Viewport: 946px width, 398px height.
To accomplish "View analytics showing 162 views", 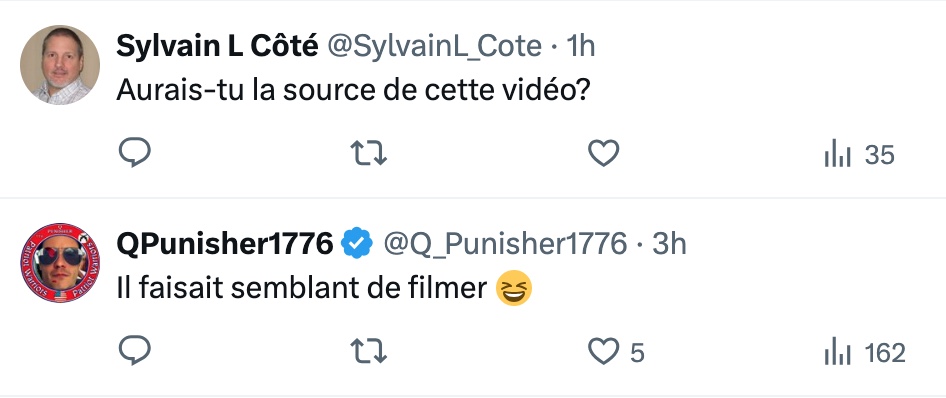I will tap(865, 352).
